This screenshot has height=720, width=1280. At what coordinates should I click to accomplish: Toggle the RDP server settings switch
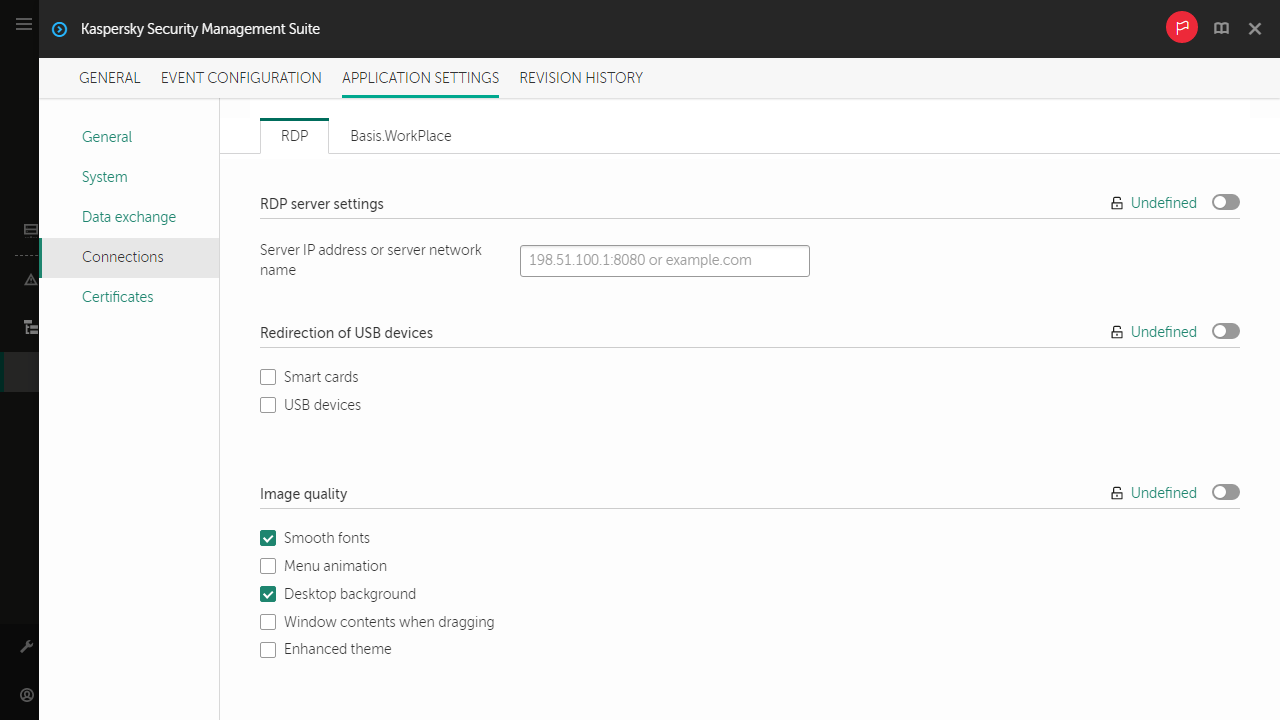[1225, 202]
